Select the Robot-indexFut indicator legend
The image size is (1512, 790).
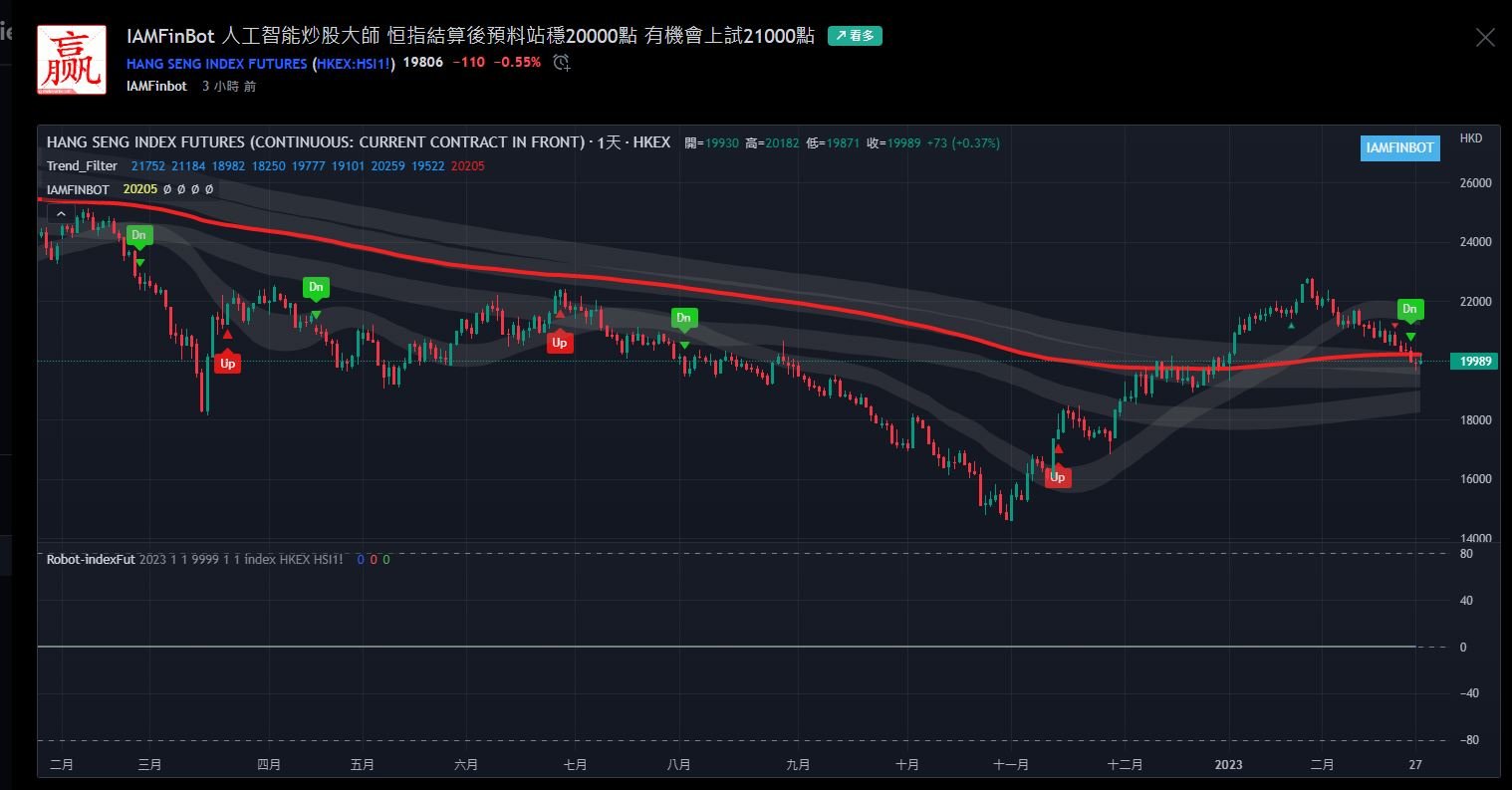coord(91,560)
